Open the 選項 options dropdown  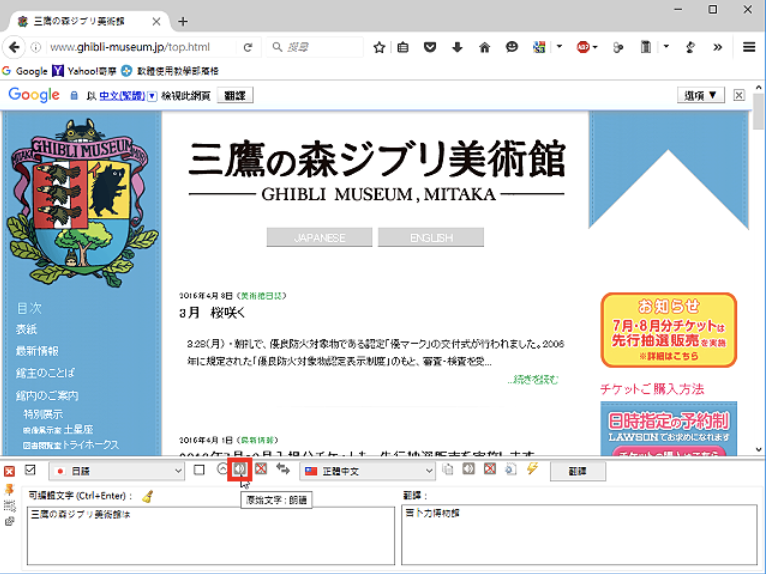point(700,95)
